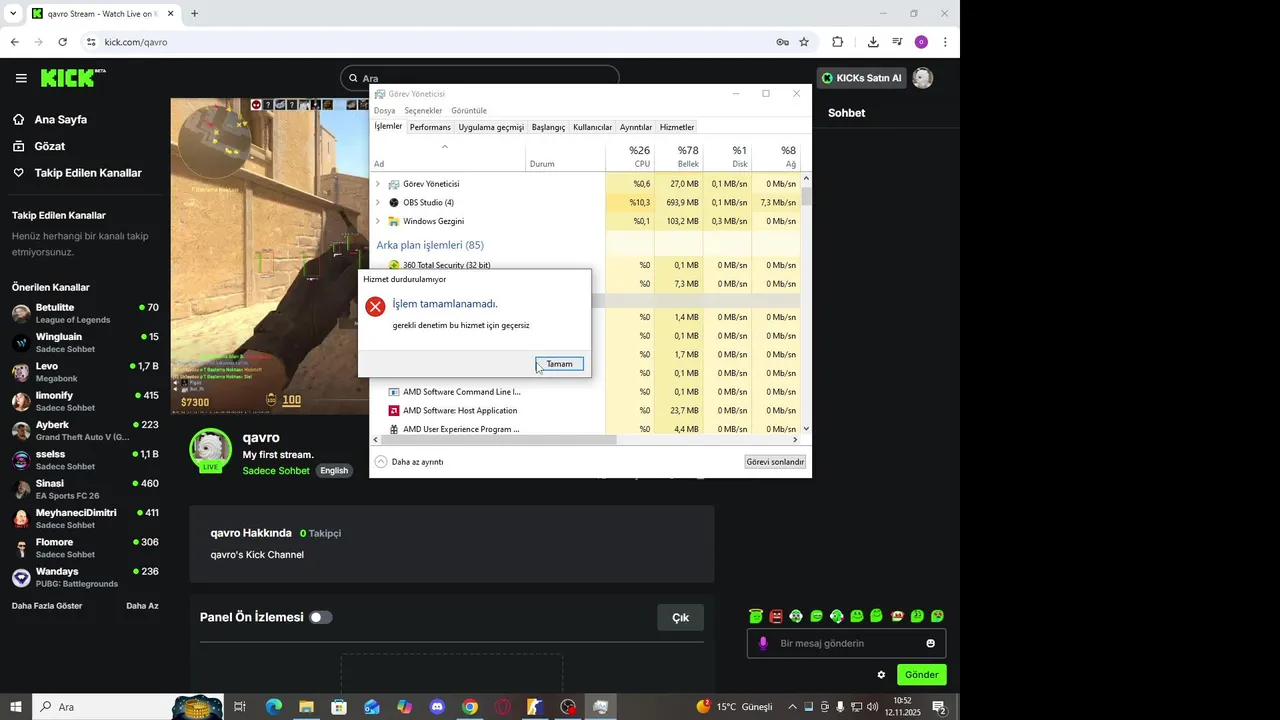Show more channels with Daha Fazla Göster

(x=47, y=606)
